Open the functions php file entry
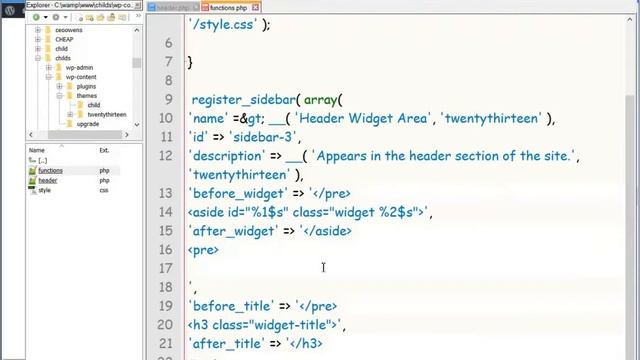The width and height of the screenshot is (640, 360). pyautogui.click(x=50, y=171)
